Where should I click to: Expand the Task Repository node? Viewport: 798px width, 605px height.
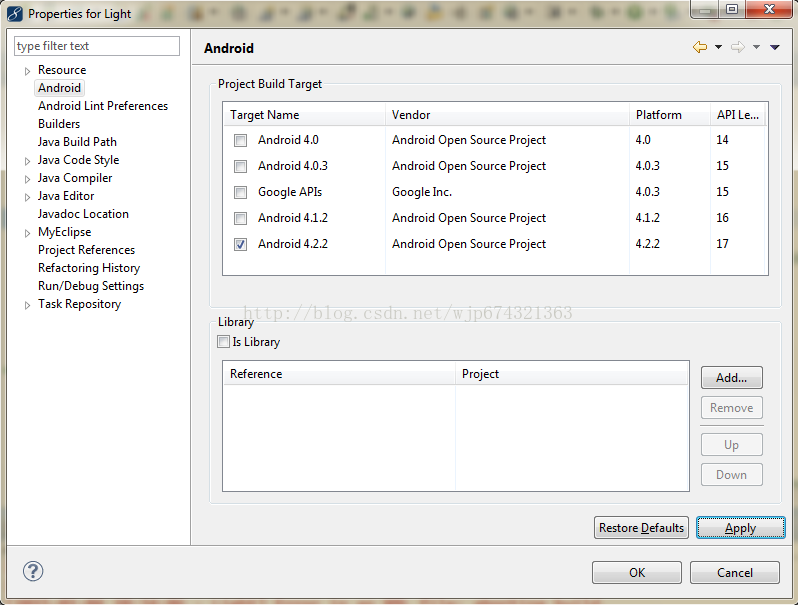[x=27, y=305]
